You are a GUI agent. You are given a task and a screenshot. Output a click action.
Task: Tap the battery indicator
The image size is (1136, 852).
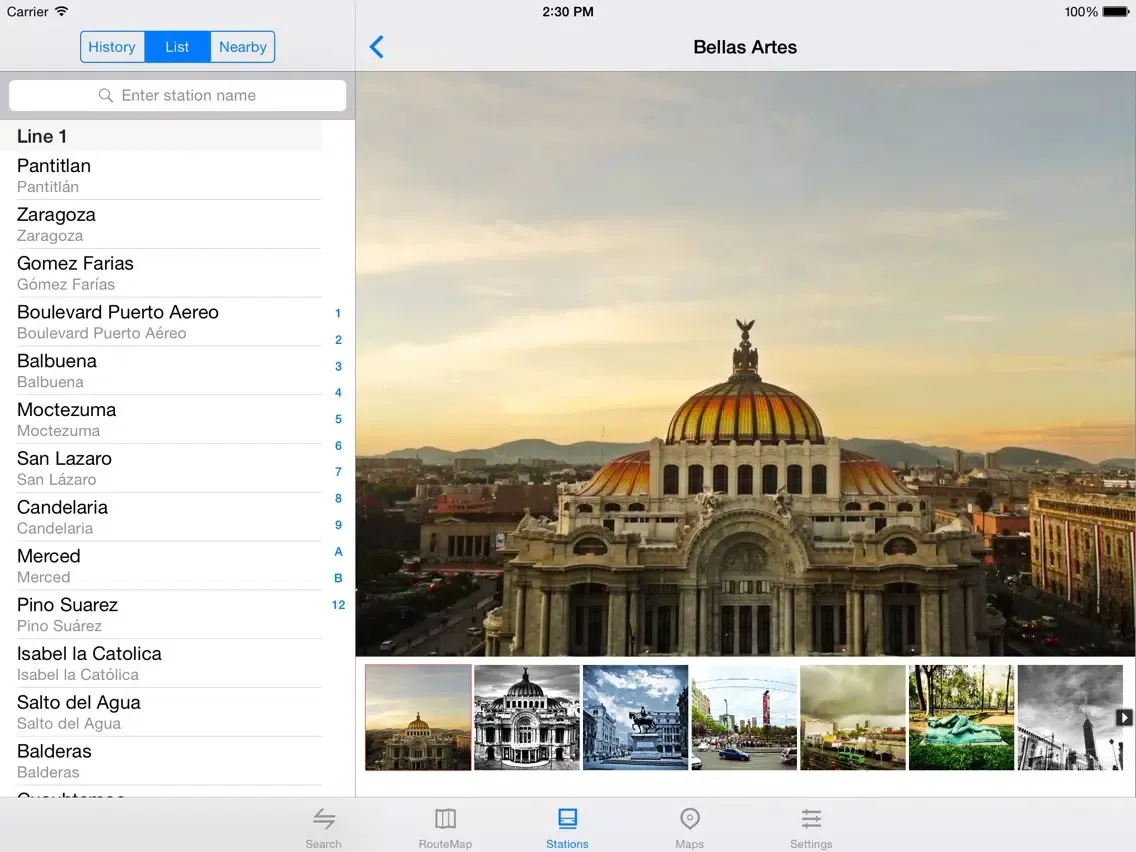point(1116,12)
